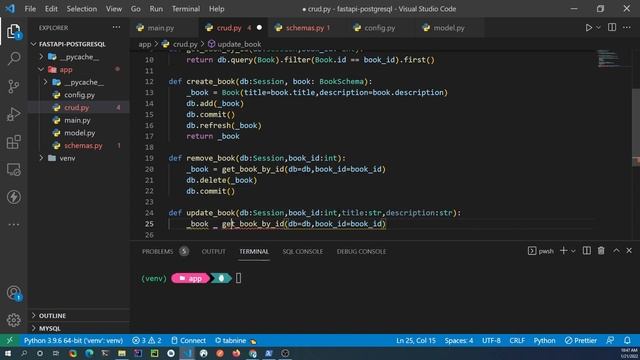The image size is (640, 360).
Task: Show errors and warnings count in status bar
Action: [147, 340]
